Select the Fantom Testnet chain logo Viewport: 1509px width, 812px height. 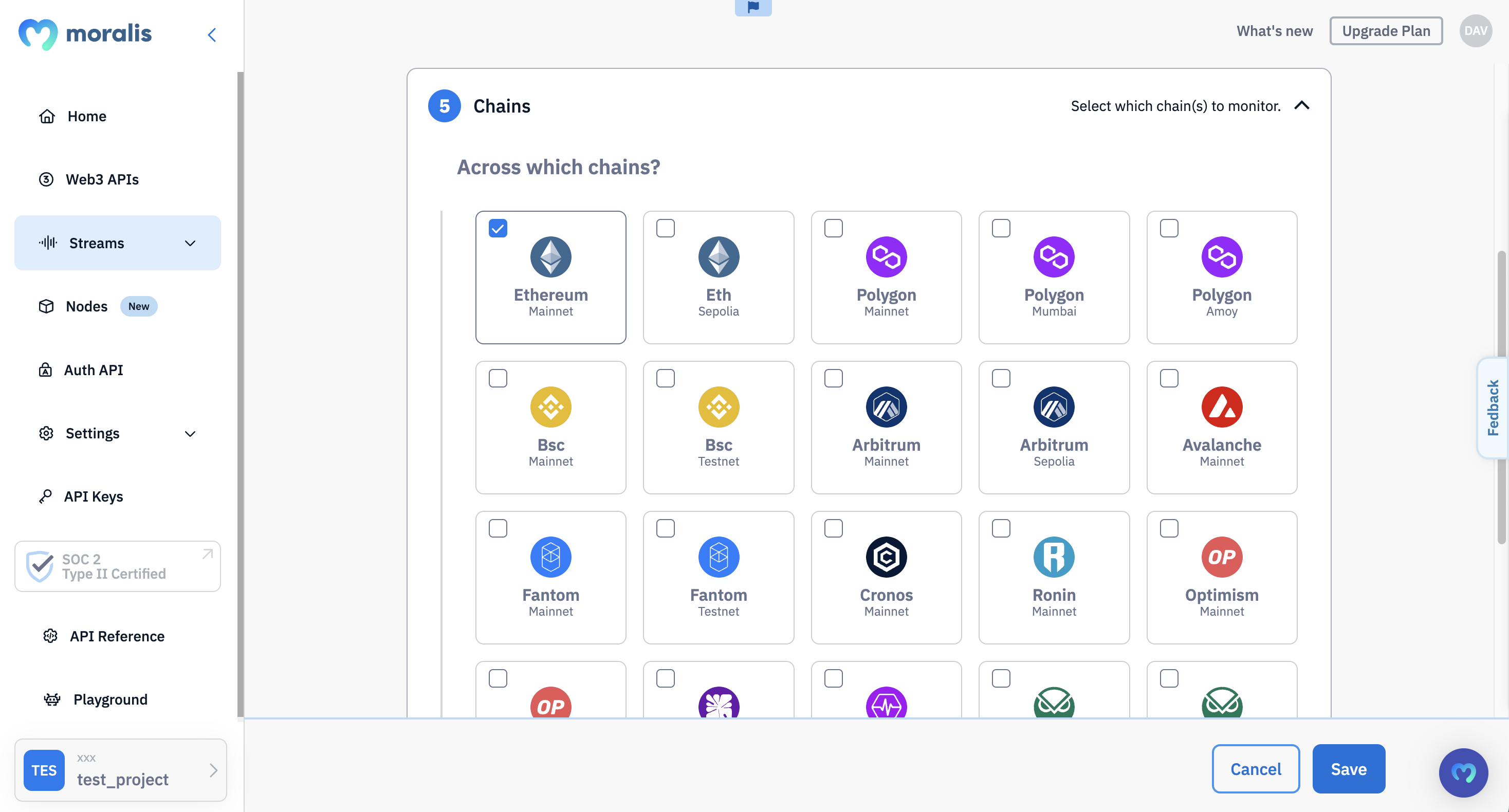pyautogui.click(x=718, y=557)
